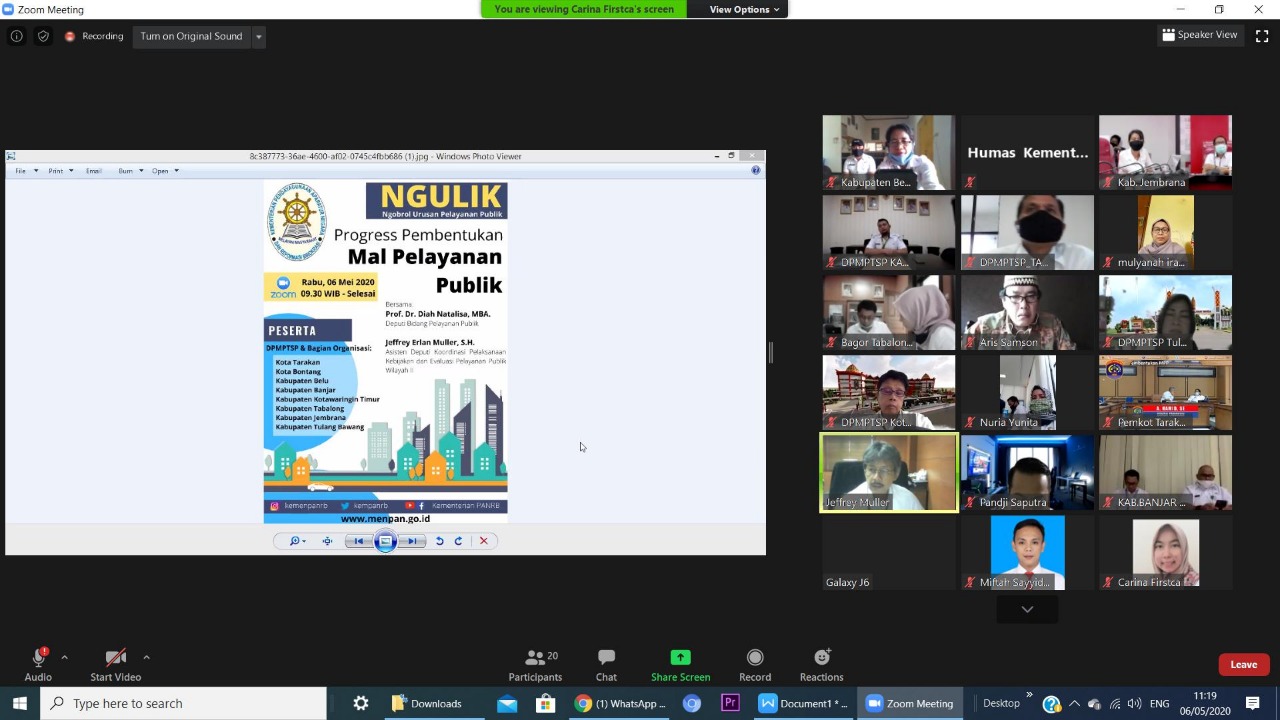Open the Print dropdown in Photo Viewer

pyautogui.click(x=61, y=171)
